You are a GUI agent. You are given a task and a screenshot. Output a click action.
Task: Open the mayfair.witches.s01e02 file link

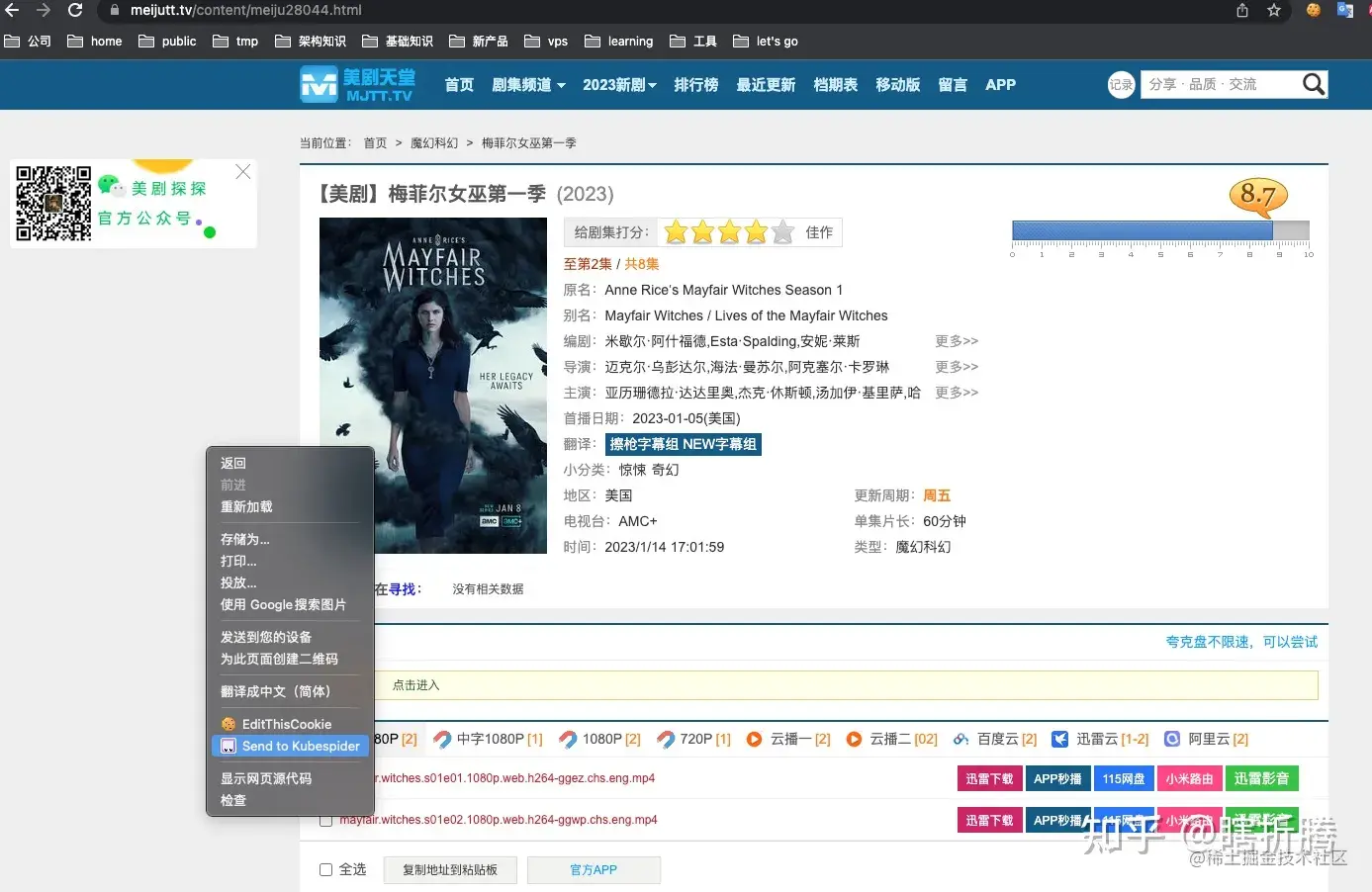point(499,820)
